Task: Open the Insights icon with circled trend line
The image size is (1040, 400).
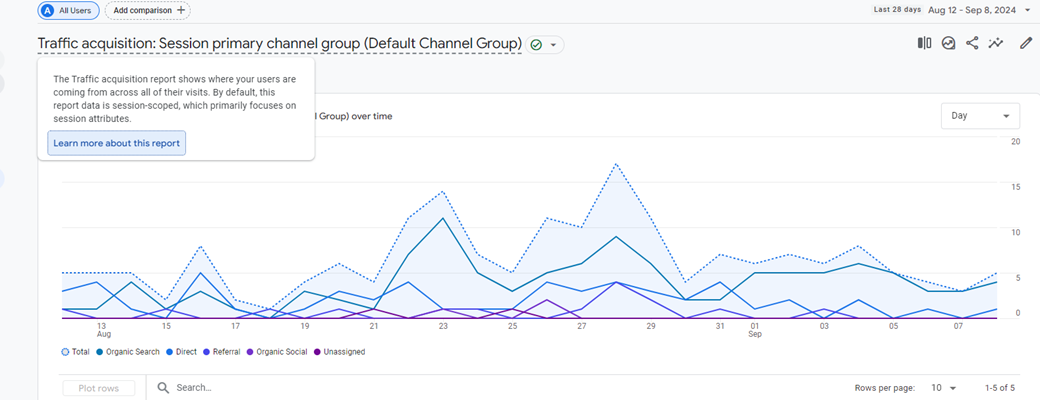Action: coord(948,43)
